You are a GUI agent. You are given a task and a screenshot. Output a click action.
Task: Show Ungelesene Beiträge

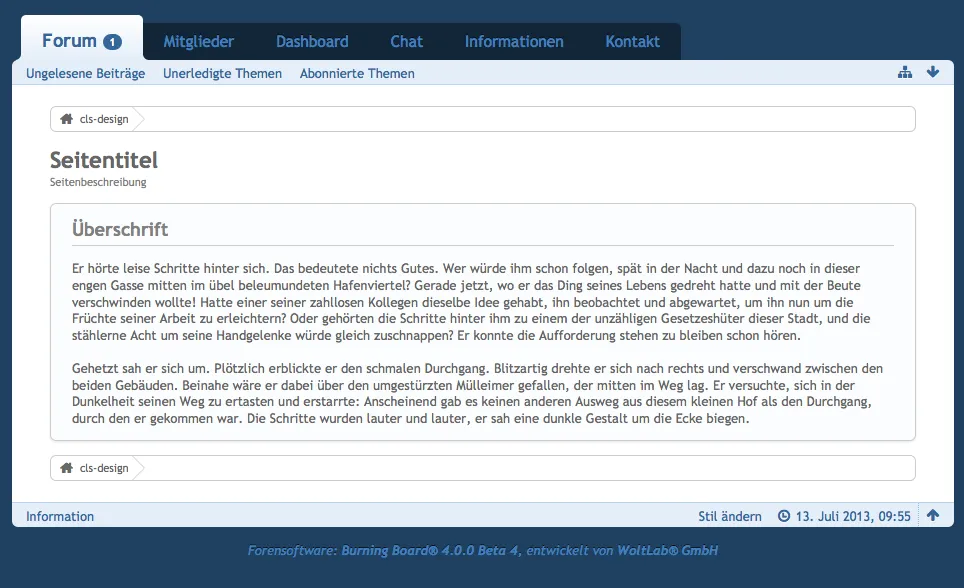coord(85,74)
